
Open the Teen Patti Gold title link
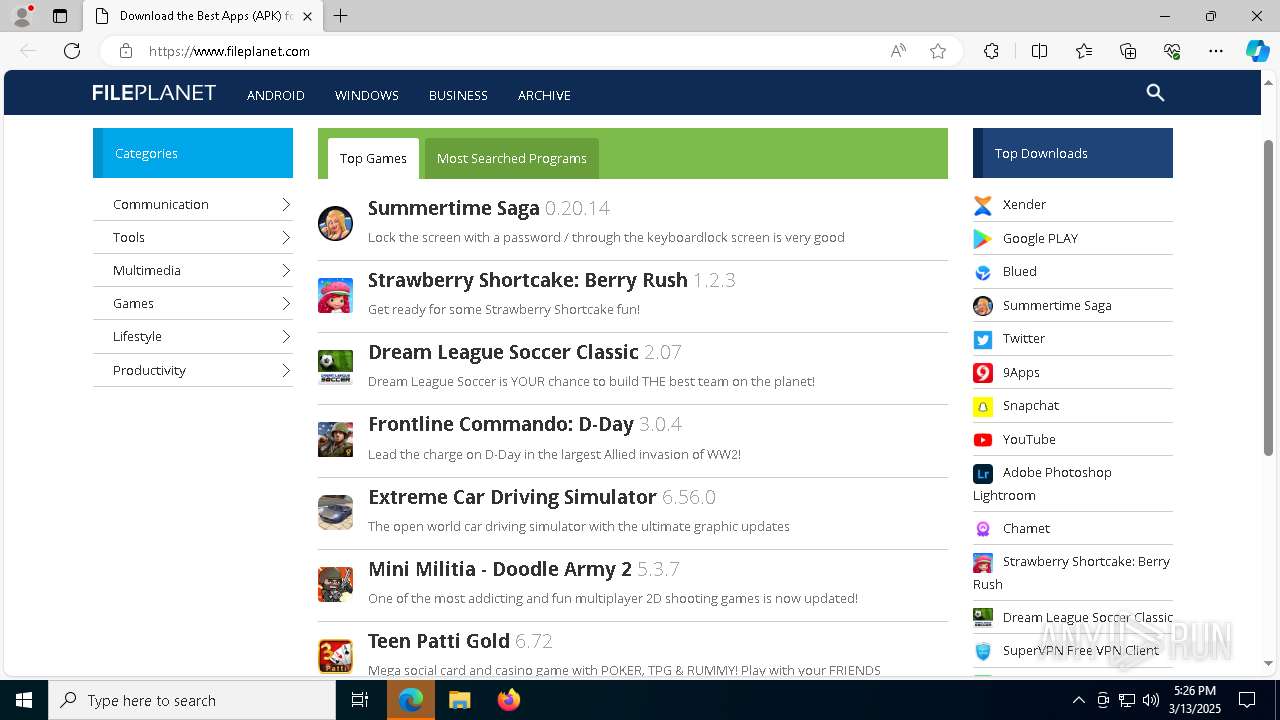click(x=439, y=641)
